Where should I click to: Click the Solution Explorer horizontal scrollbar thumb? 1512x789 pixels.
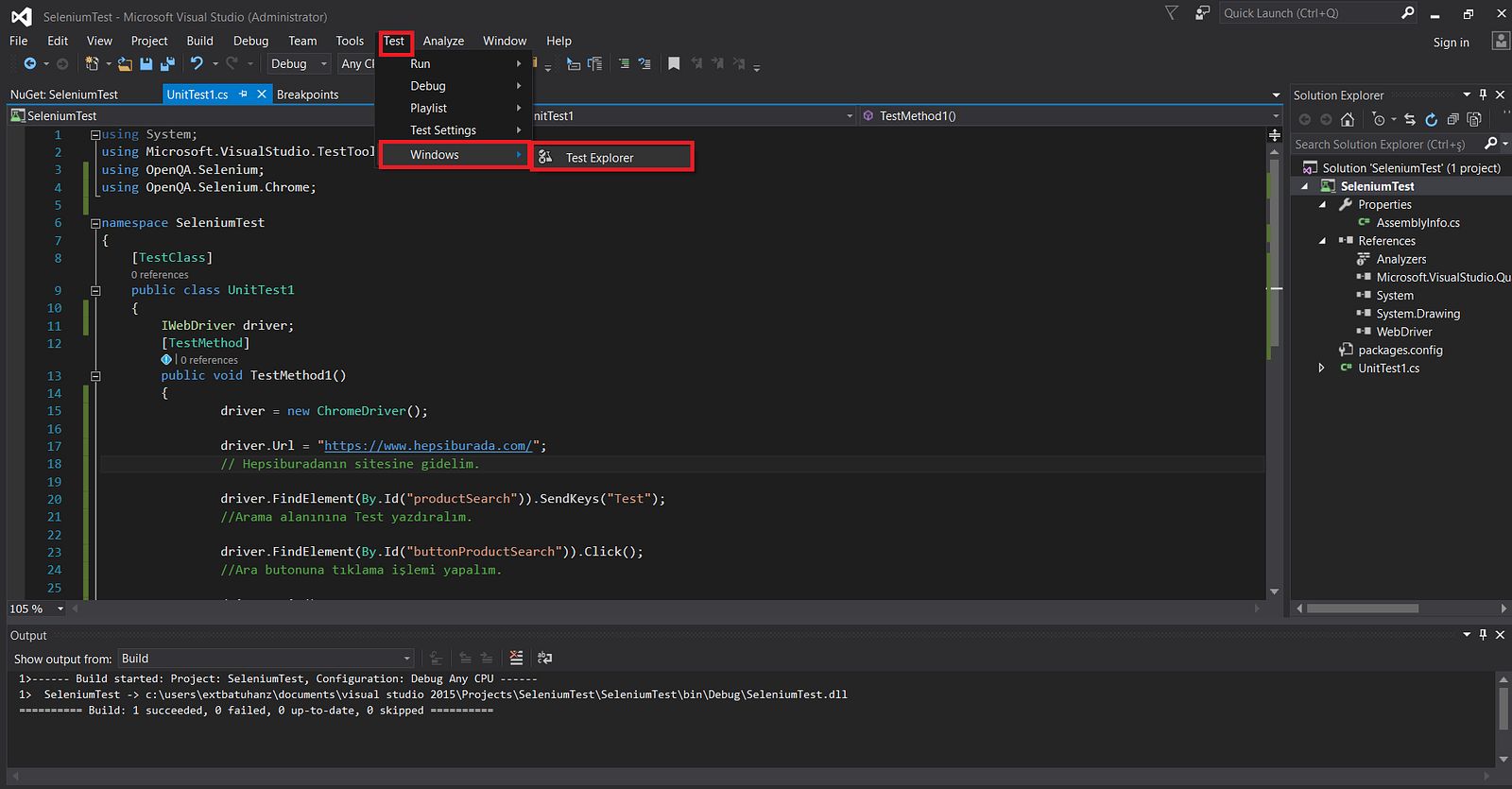coord(1362,609)
